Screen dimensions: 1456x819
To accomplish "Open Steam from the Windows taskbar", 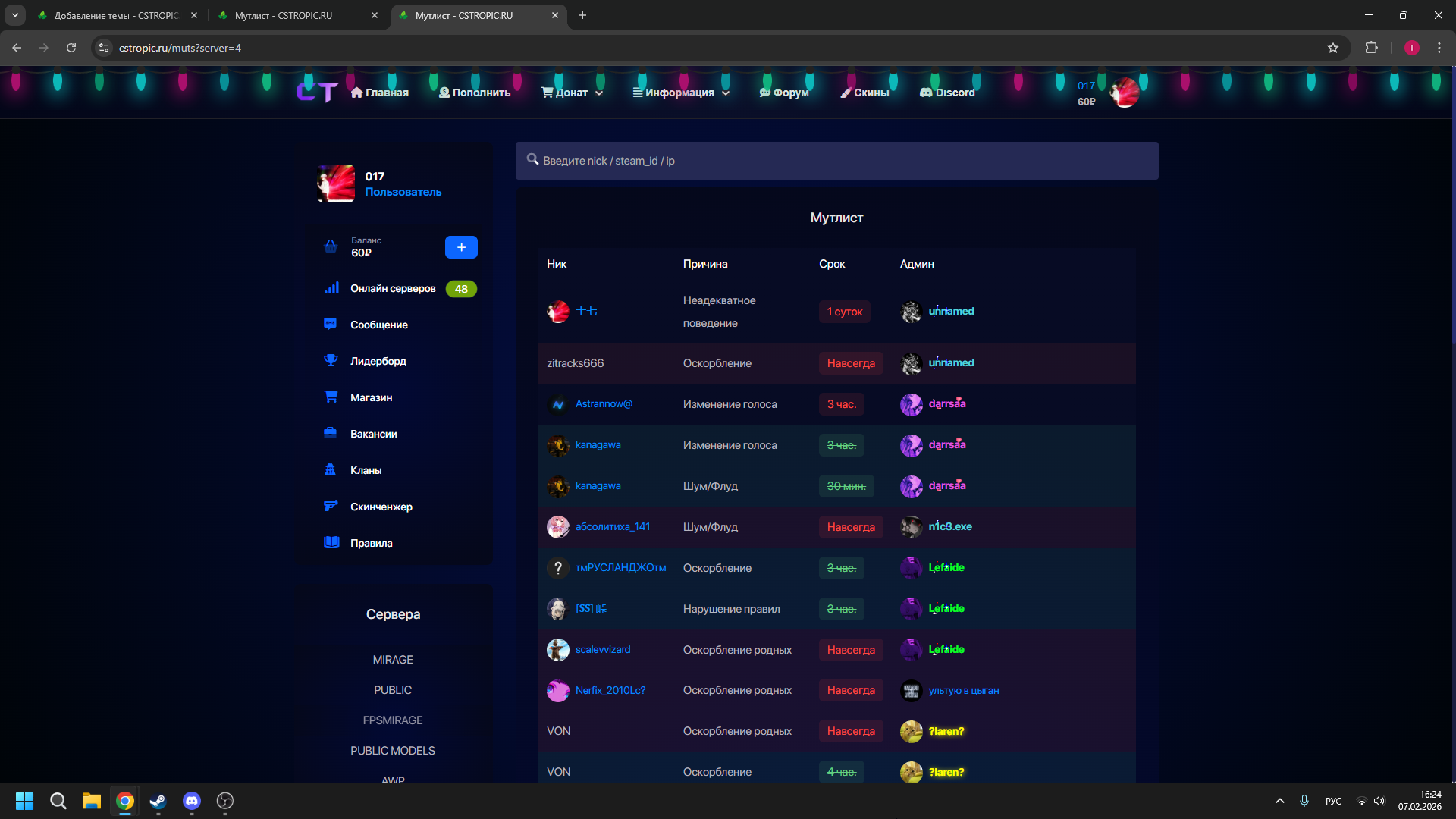I will 158,801.
